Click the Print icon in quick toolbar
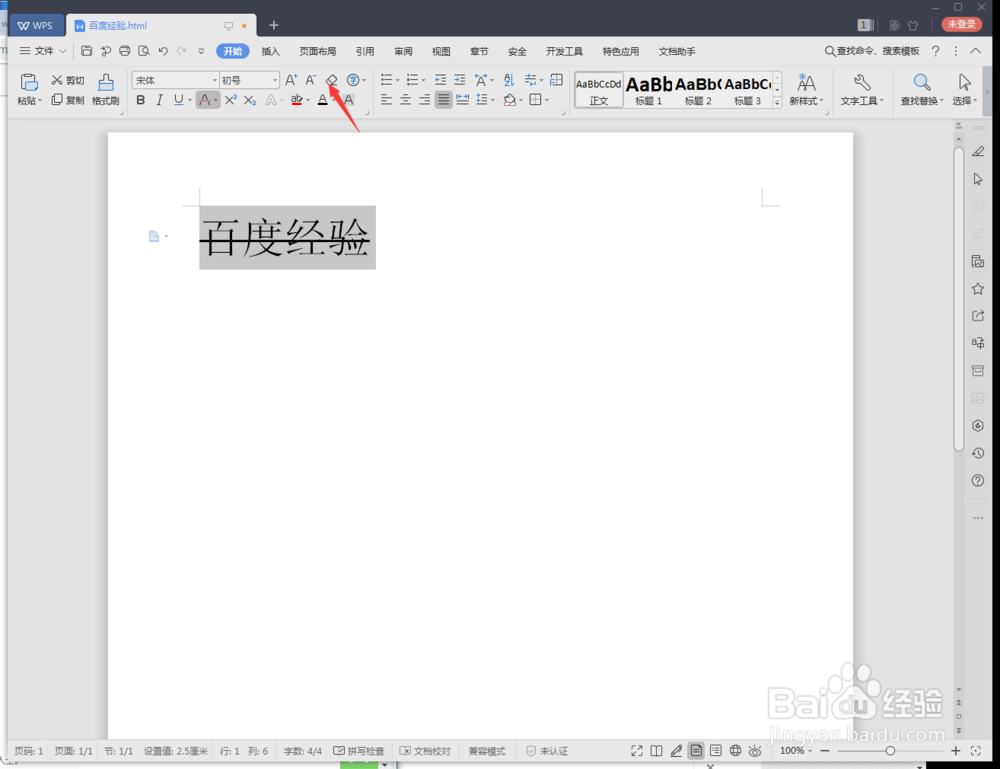The image size is (1000, 769). tap(125, 51)
